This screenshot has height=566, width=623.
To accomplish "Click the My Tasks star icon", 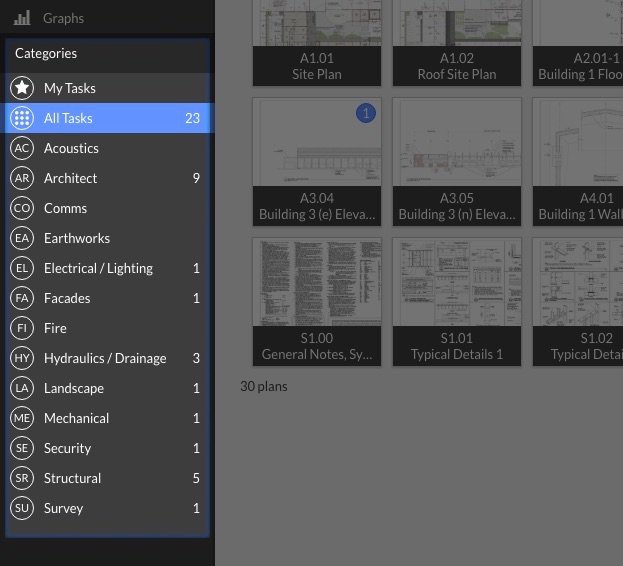I will click(22, 88).
